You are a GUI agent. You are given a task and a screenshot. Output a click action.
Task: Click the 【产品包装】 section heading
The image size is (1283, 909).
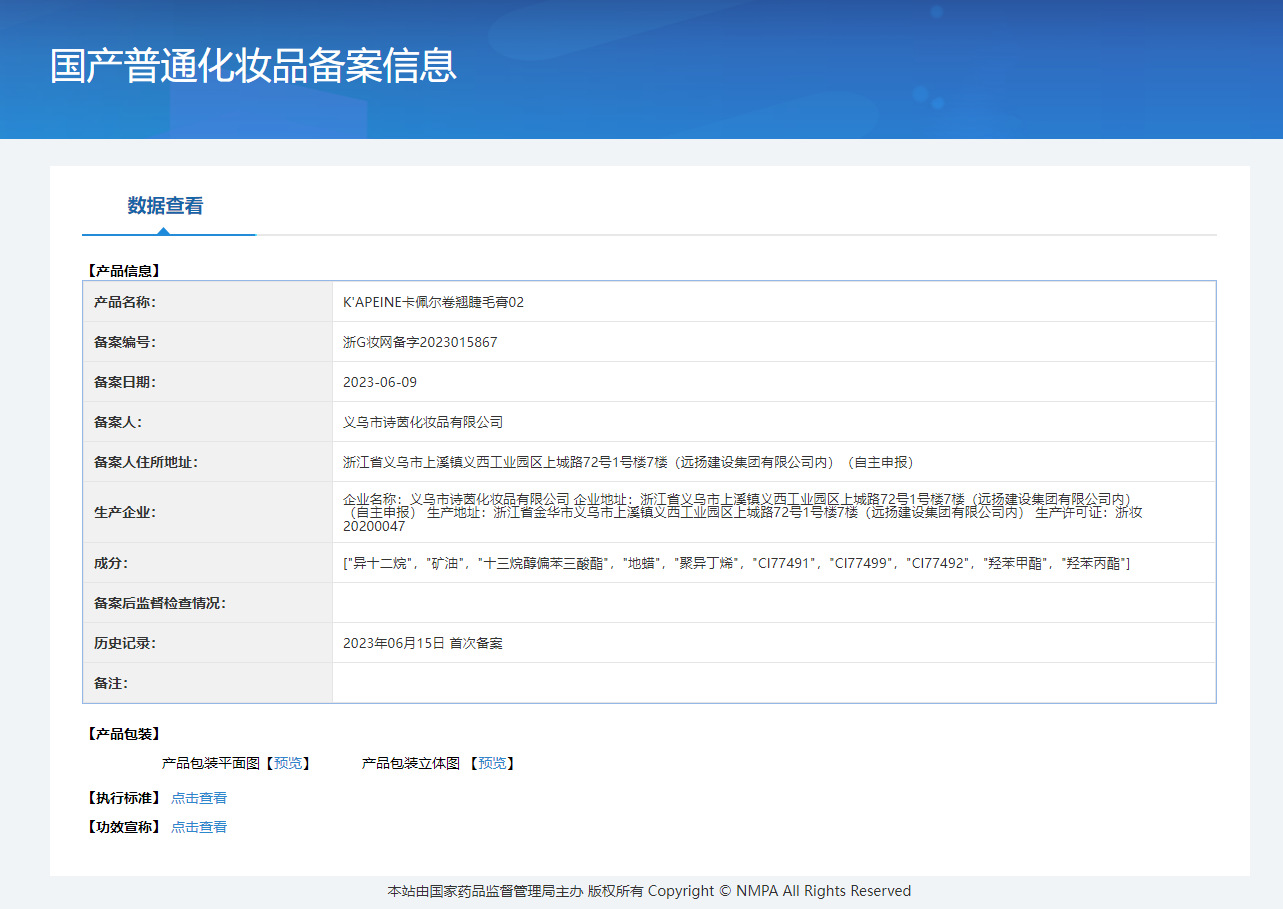124,734
